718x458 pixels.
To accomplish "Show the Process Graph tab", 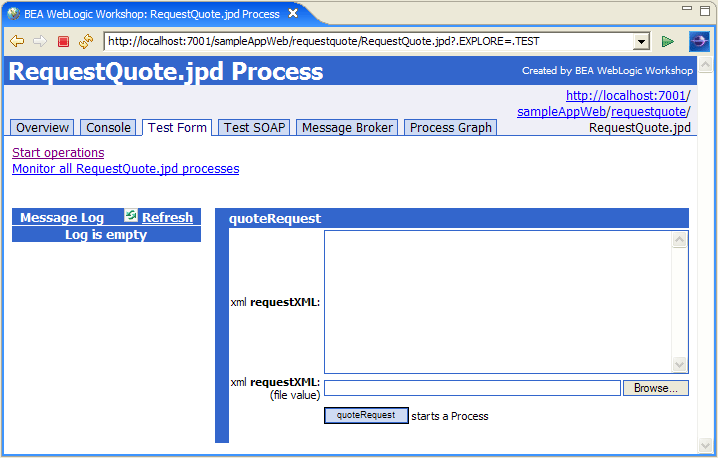I will pos(451,127).
